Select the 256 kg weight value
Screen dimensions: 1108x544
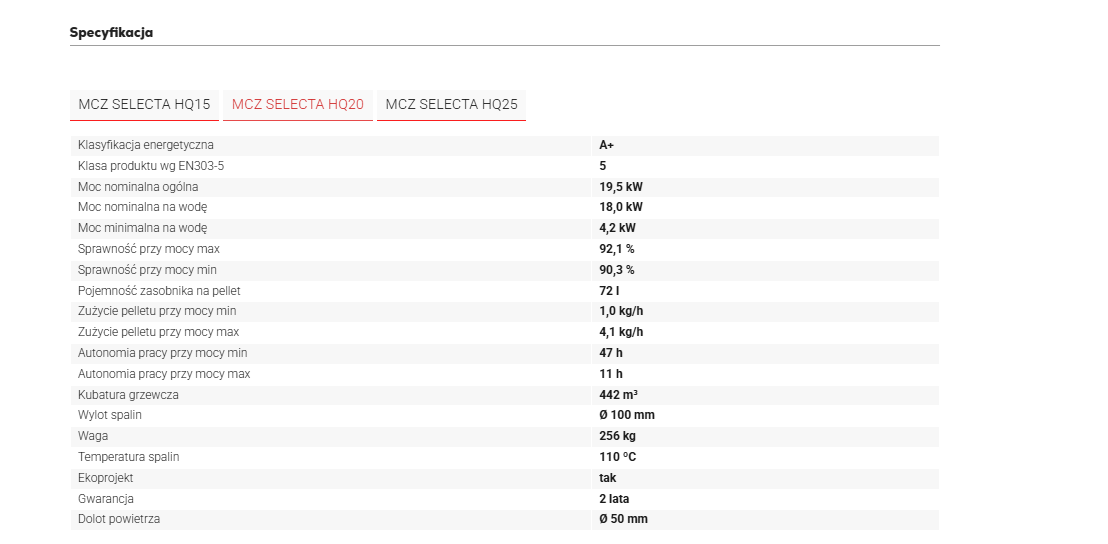click(617, 436)
